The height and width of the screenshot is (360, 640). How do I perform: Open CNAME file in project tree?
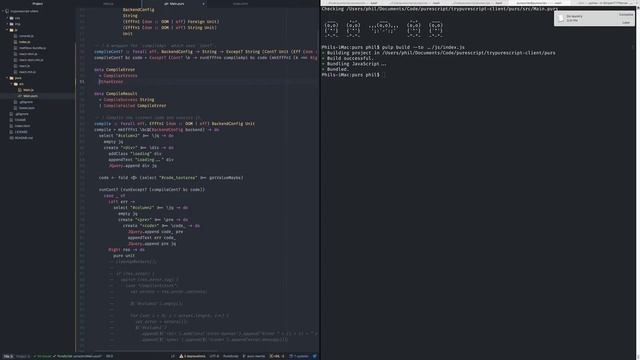[20, 120]
